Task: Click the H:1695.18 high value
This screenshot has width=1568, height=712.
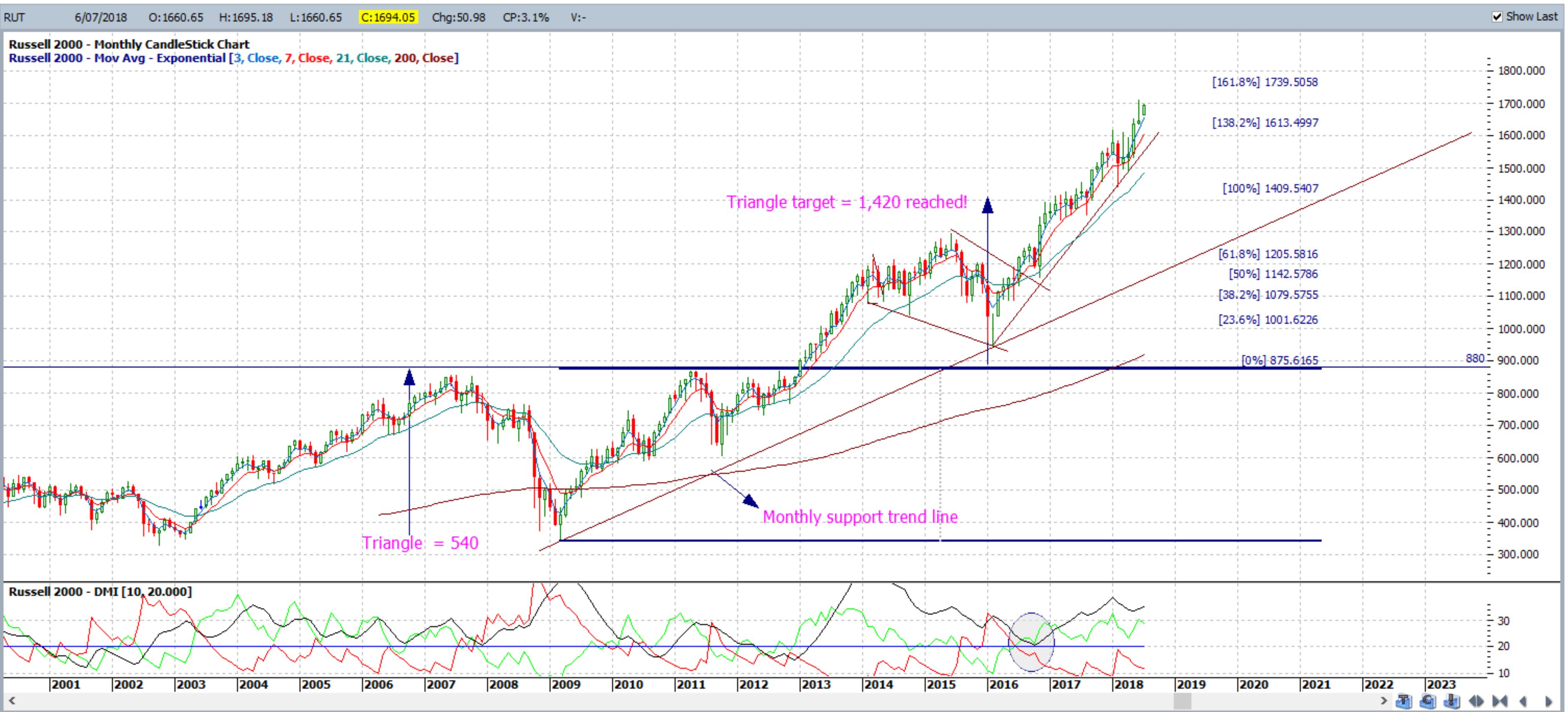Action: pyautogui.click(x=246, y=18)
